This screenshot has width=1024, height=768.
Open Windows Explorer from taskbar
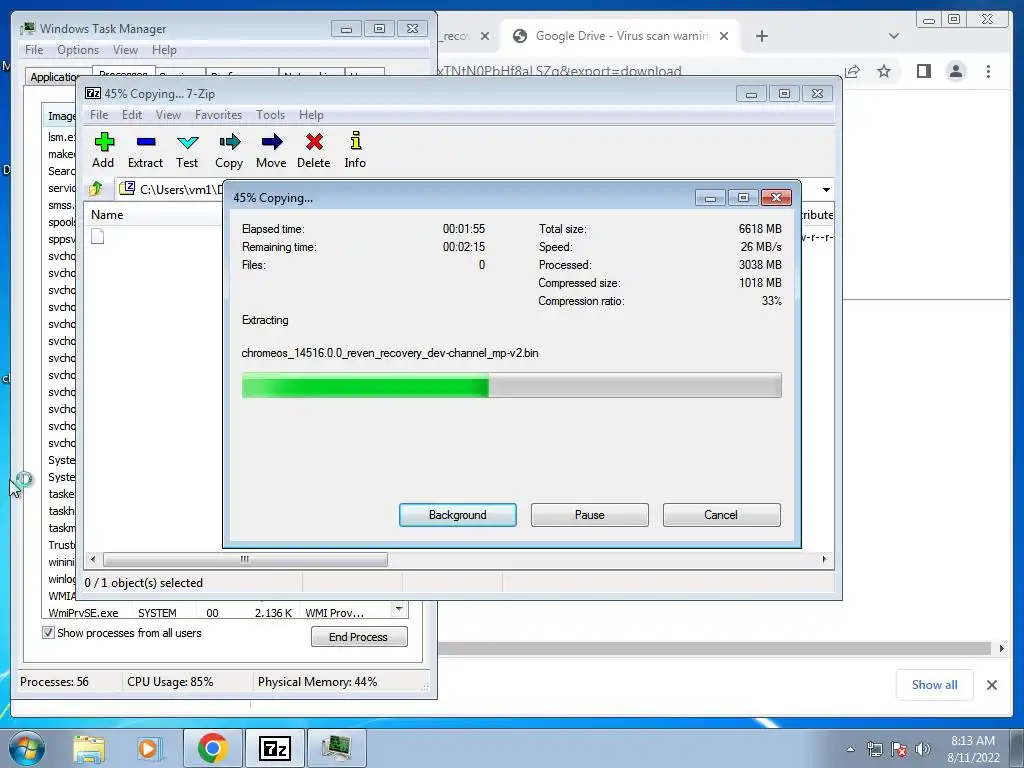pyautogui.click(x=89, y=748)
